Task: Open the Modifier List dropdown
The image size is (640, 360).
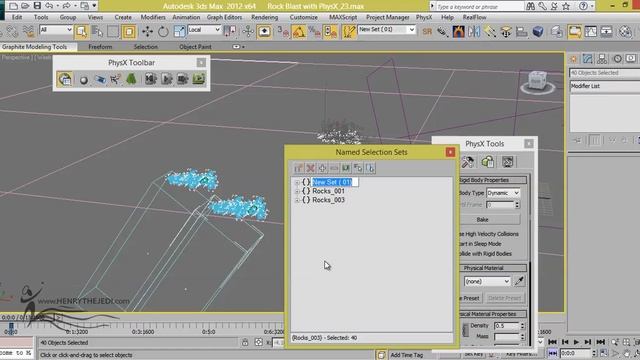Action: point(604,86)
